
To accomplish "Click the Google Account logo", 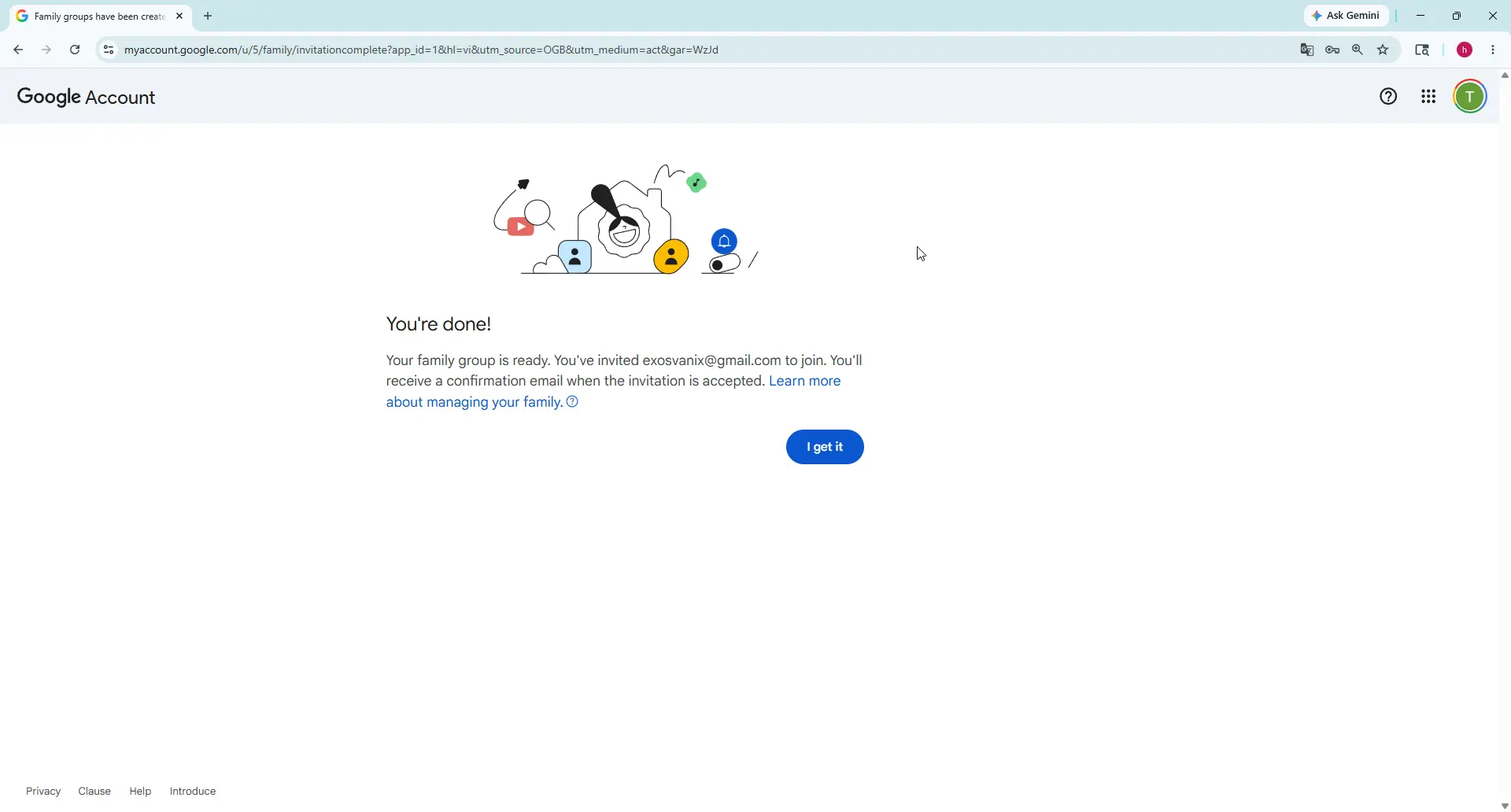I will click(x=87, y=98).
